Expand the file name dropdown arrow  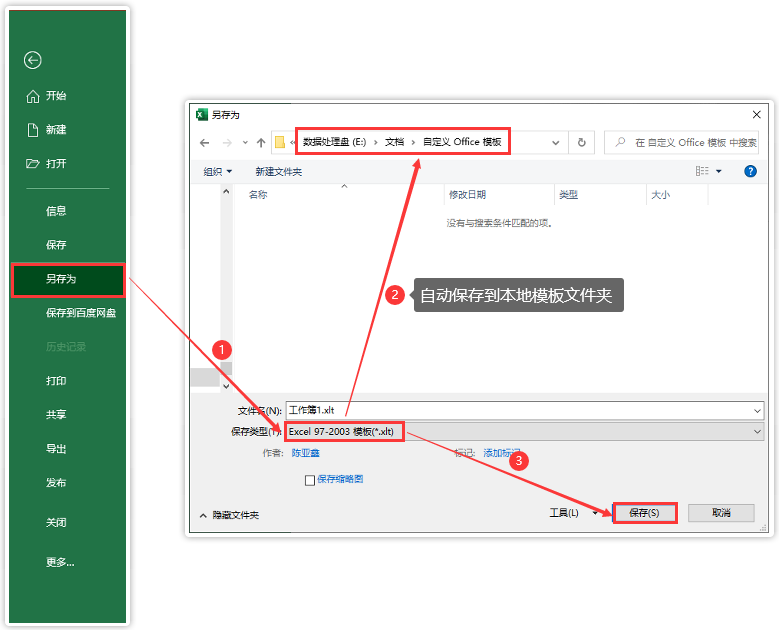[757, 411]
